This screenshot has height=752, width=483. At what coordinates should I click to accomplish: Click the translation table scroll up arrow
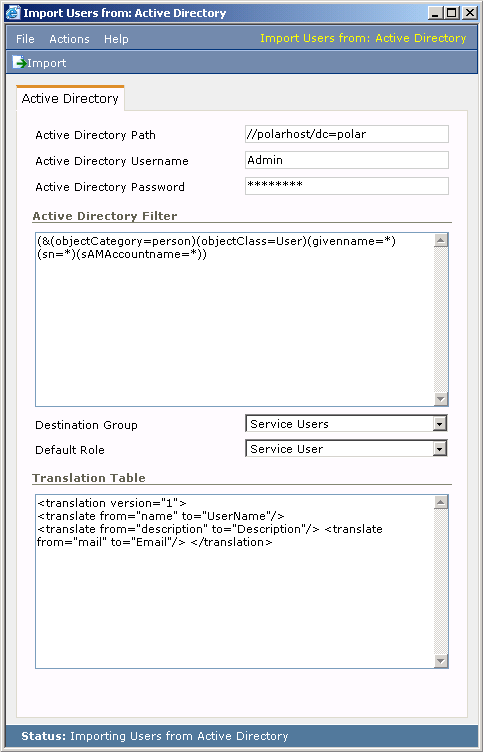pos(441,502)
